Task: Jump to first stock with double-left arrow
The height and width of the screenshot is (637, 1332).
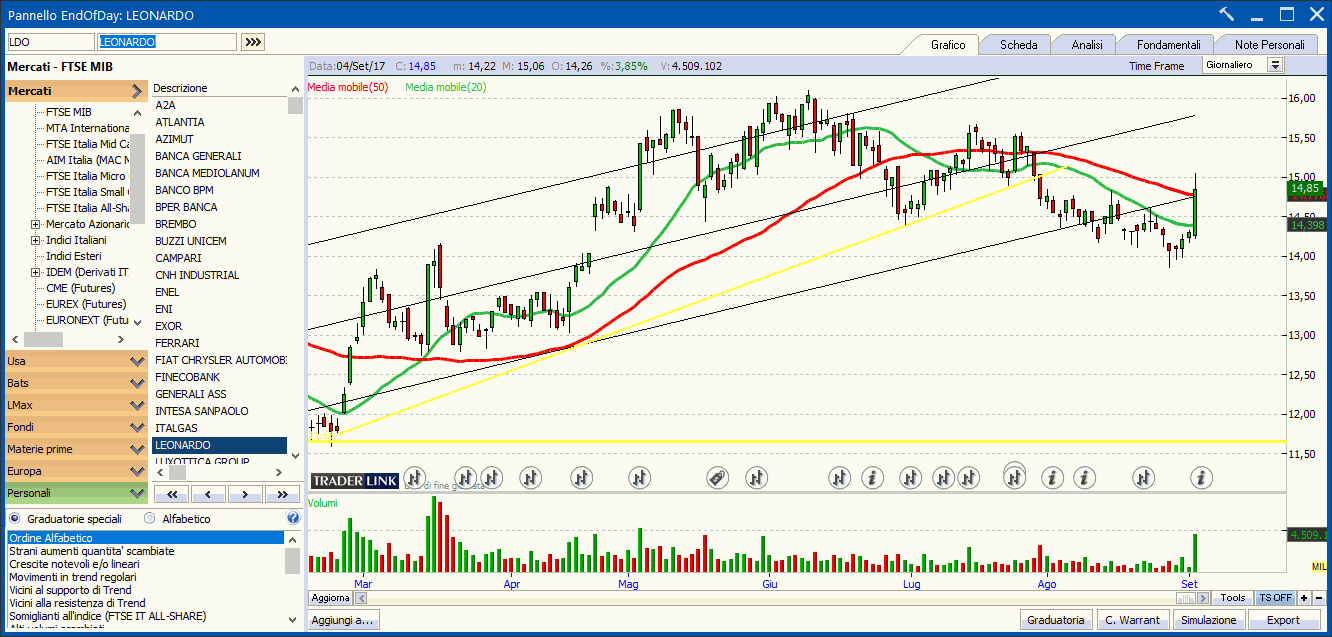Action: [173, 494]
